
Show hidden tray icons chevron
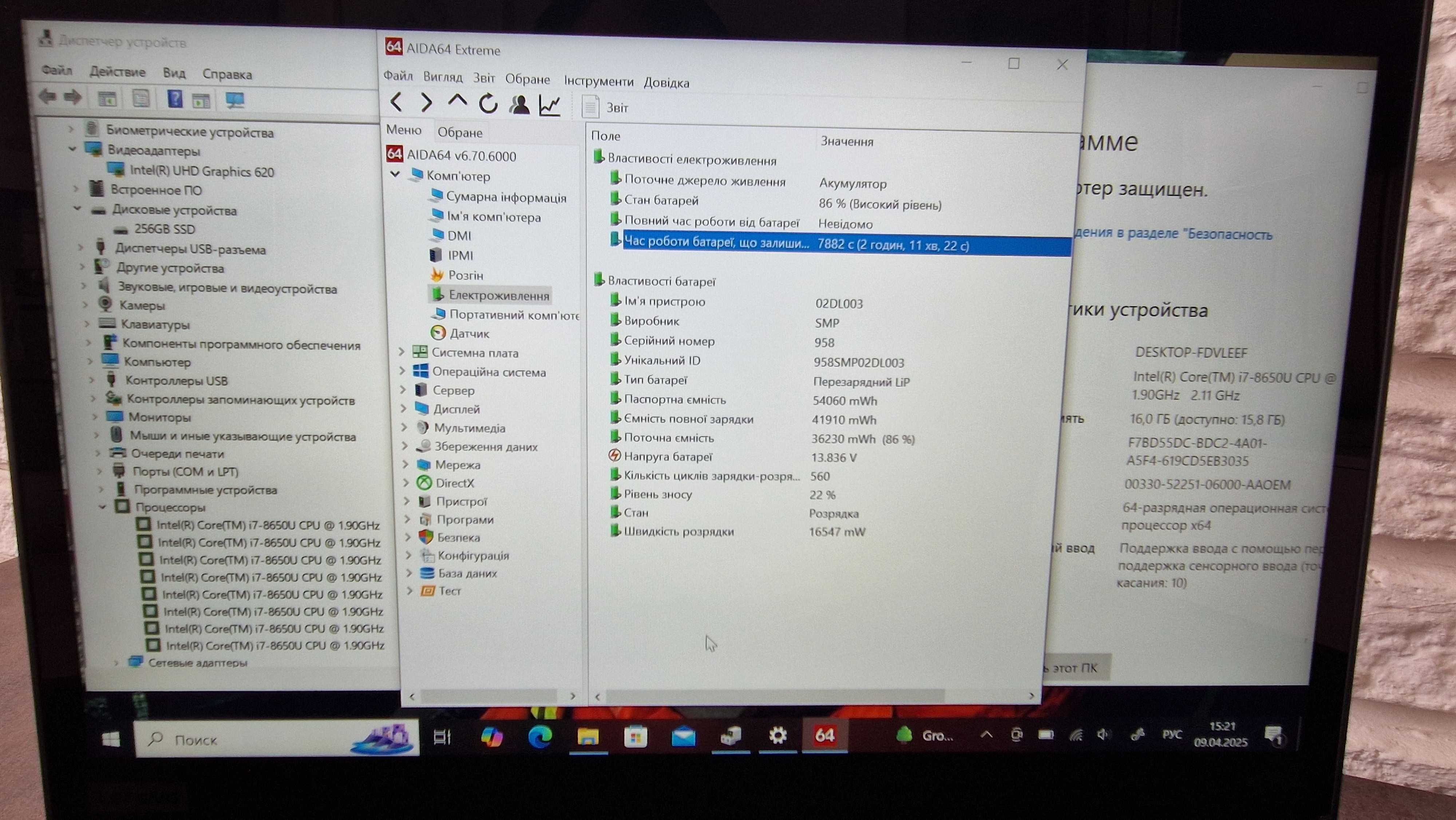[x=986, y=734]
